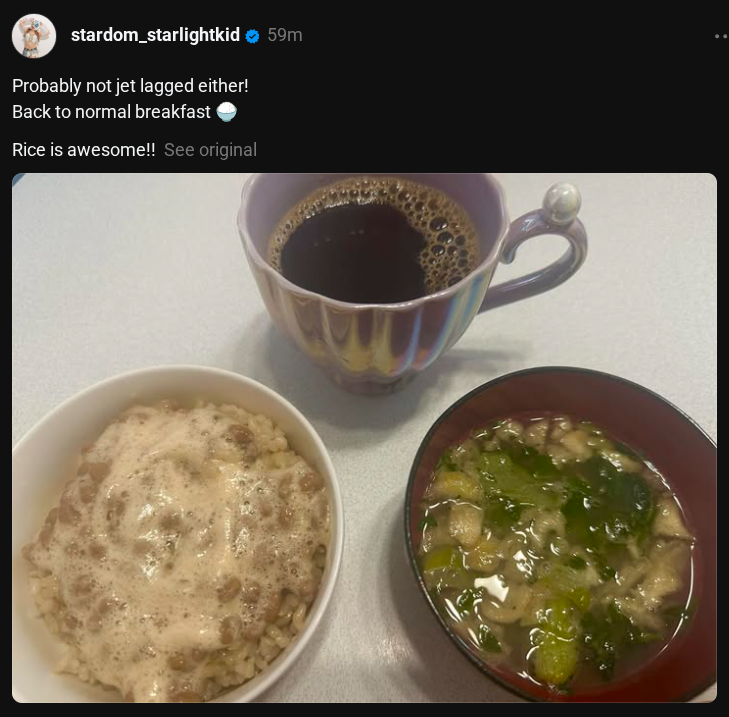Click the stardom_starlightkid username
The image size is (729, 717).
155,35
